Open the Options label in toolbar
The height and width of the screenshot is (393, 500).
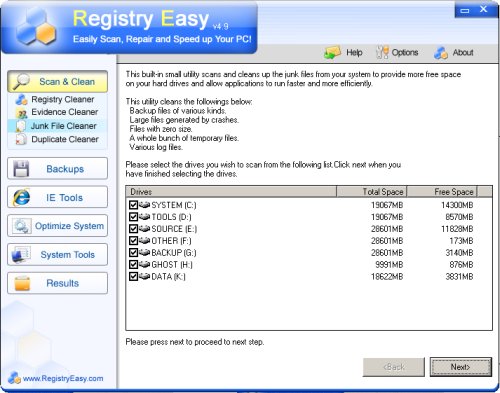coord(405,52)
